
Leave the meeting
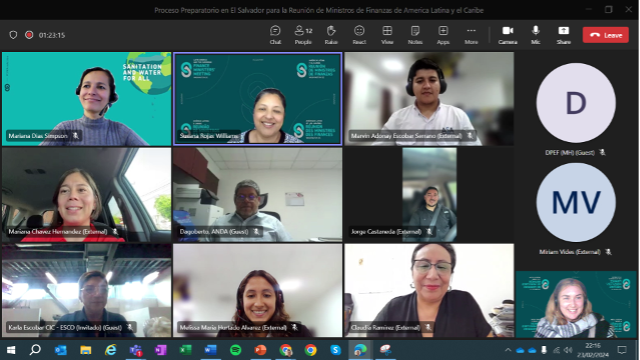click(x=606, y=35)
